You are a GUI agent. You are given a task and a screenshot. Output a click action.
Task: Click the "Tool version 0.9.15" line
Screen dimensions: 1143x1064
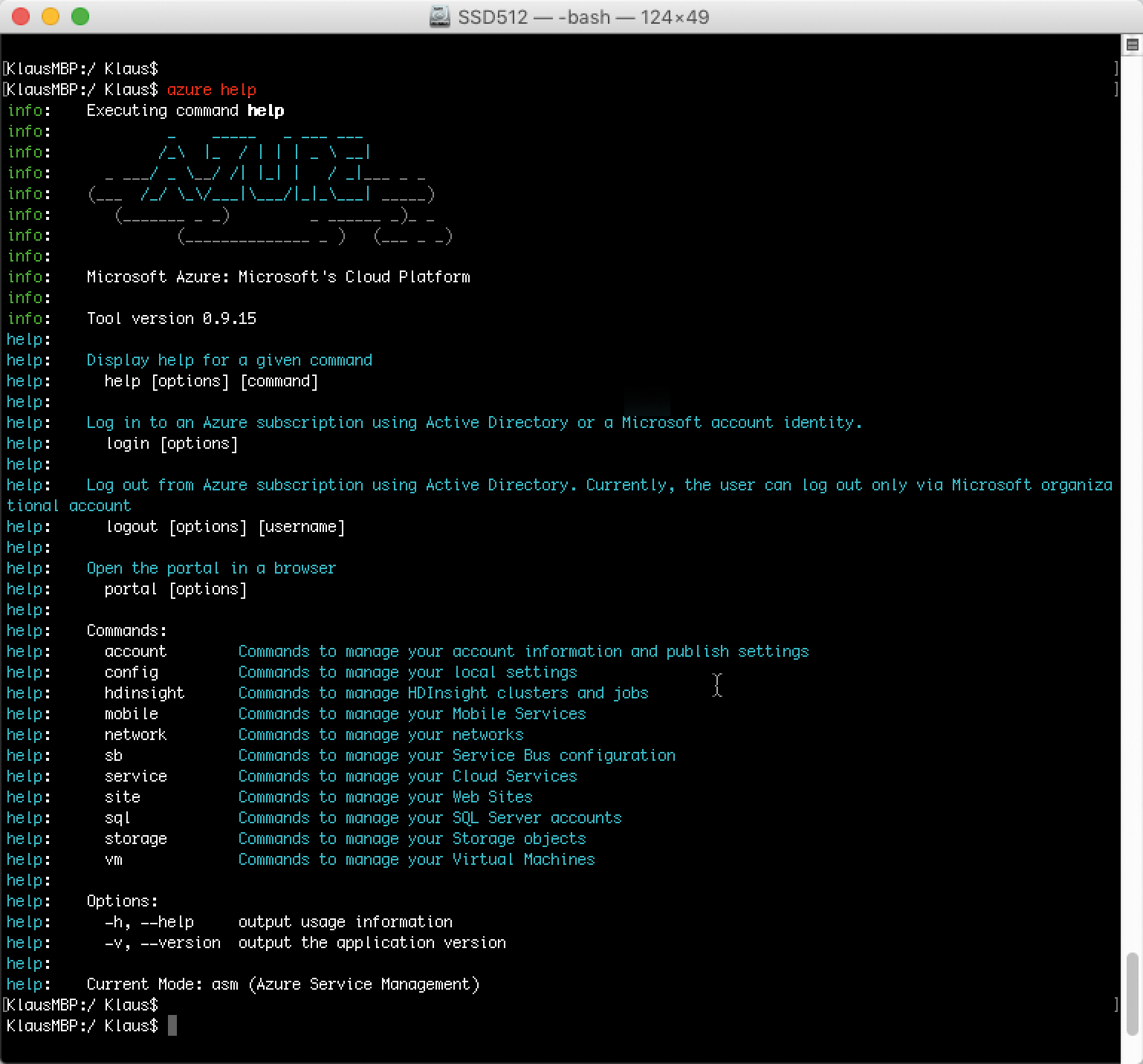[171, 319]
